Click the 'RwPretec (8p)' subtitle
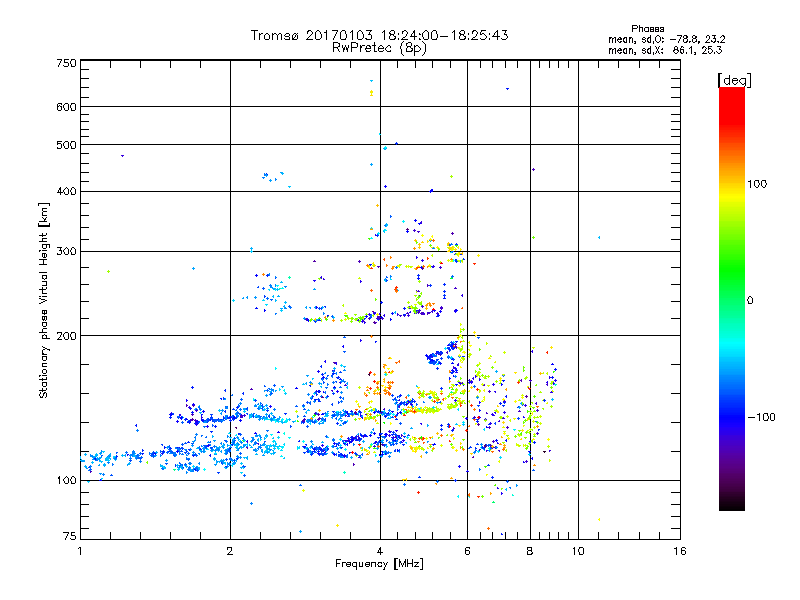Viewport: 800px width, 600px height. 379,48
